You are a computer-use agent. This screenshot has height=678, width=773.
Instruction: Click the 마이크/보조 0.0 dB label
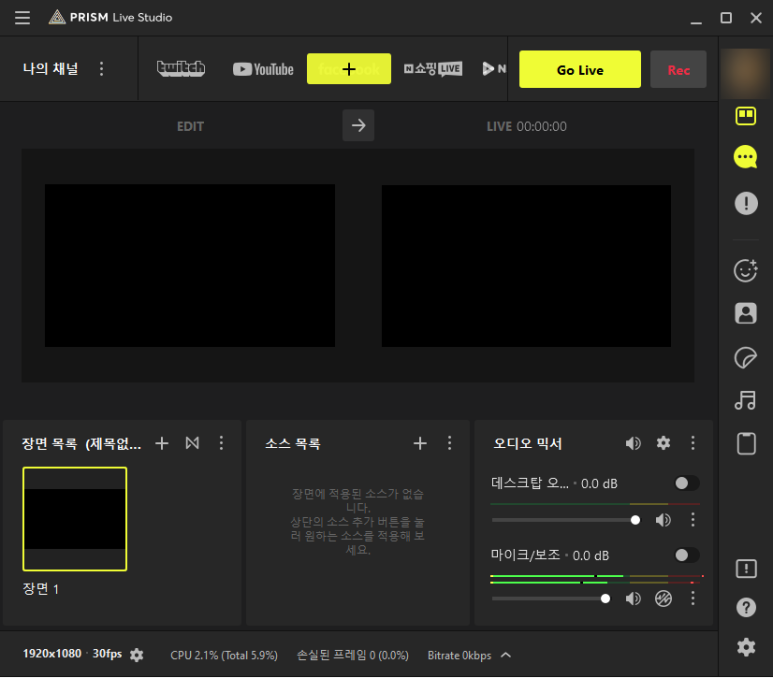(x=550, y=556)
